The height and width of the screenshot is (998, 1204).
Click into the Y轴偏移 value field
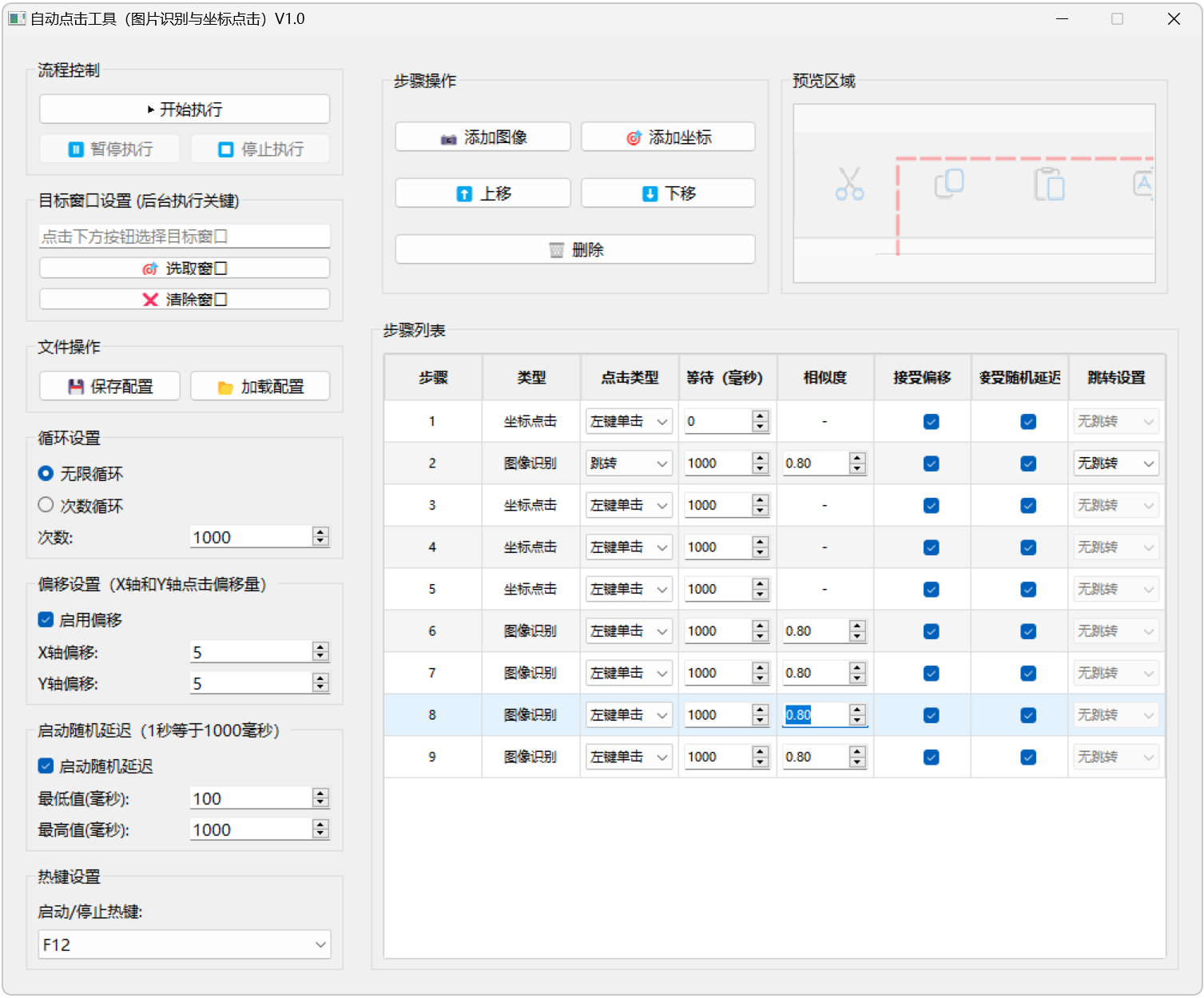(x=251, y=683)
